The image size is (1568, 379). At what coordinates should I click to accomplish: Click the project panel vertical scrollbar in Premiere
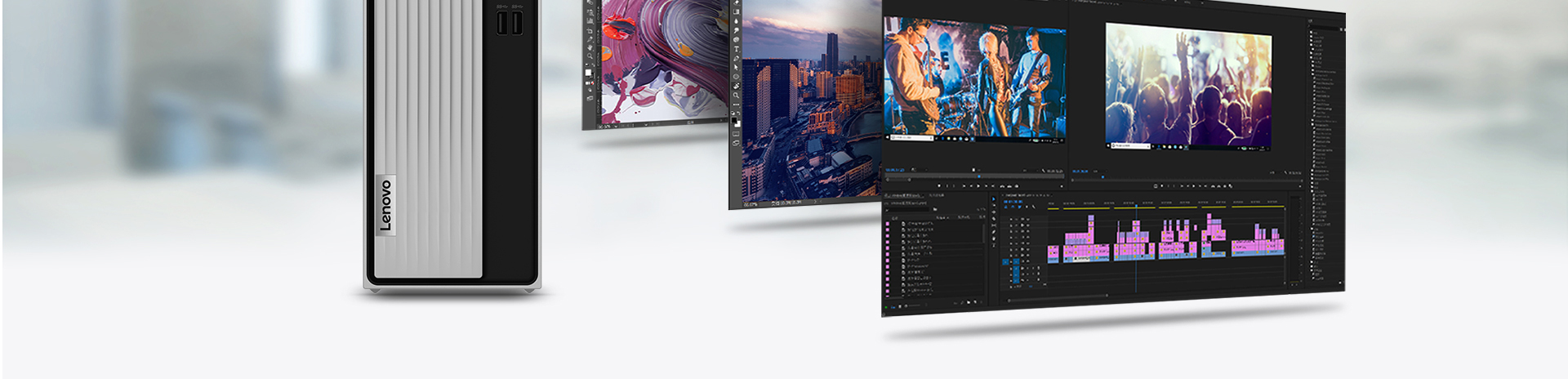click(x=984, y=232)
